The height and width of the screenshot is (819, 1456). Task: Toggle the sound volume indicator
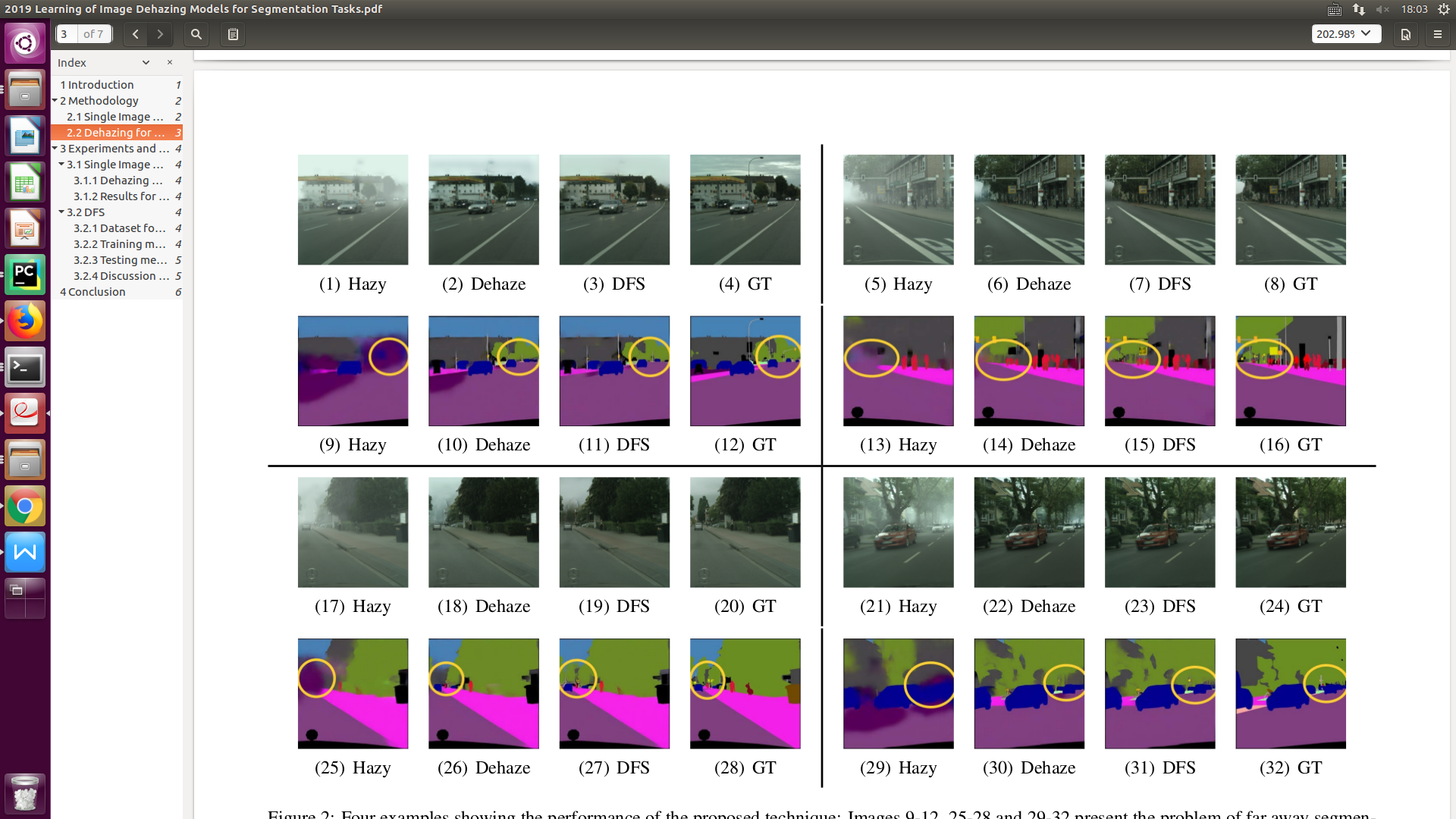[1382, 9]
